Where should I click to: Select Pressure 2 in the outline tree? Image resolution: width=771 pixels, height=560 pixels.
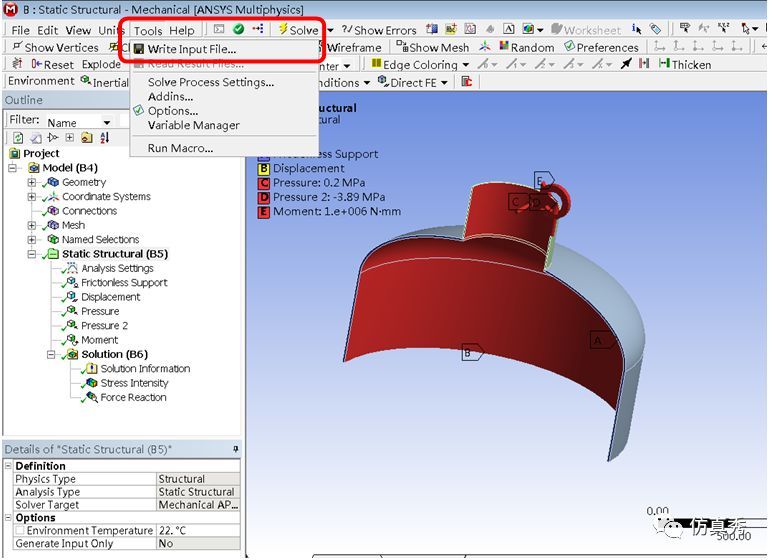point(104,325)
